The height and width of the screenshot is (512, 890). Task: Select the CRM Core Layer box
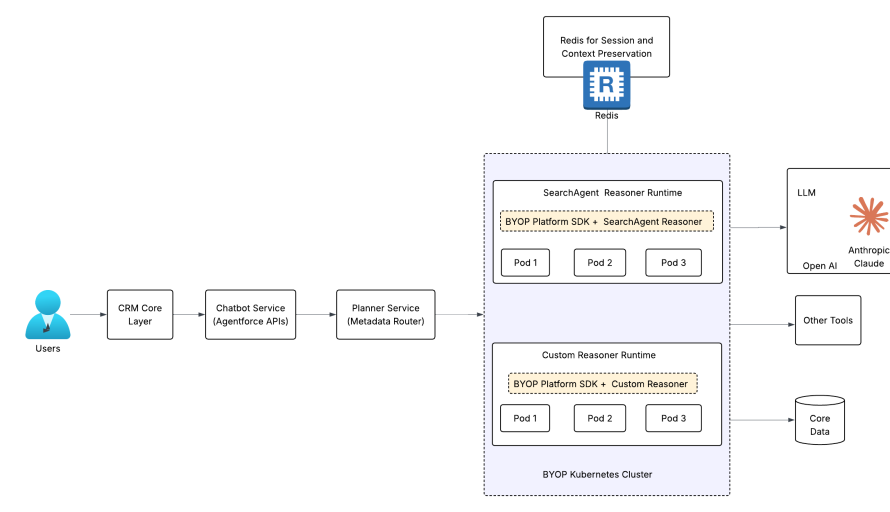(140, 314)
